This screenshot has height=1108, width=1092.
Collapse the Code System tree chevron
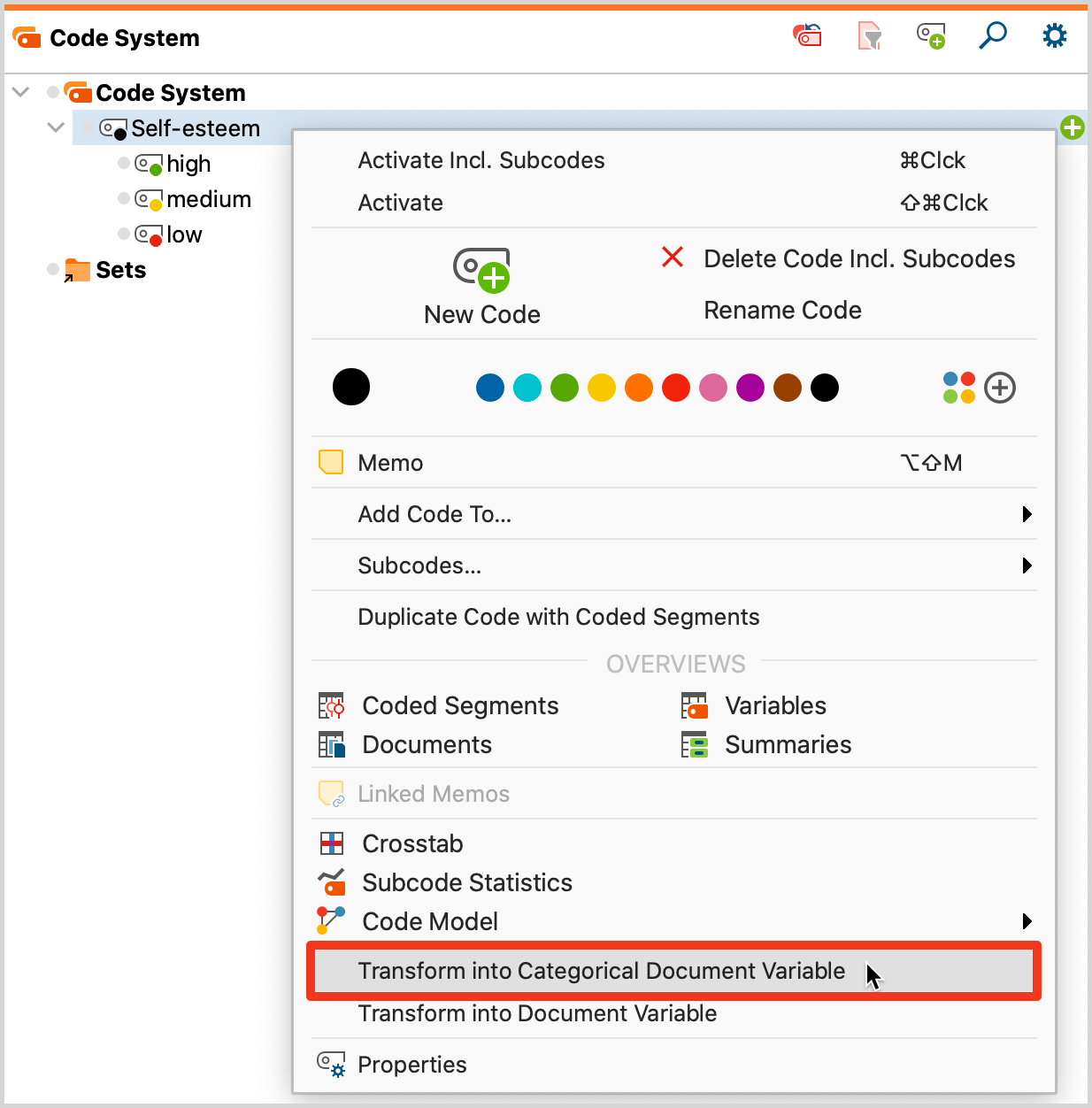tap(19, 91)
